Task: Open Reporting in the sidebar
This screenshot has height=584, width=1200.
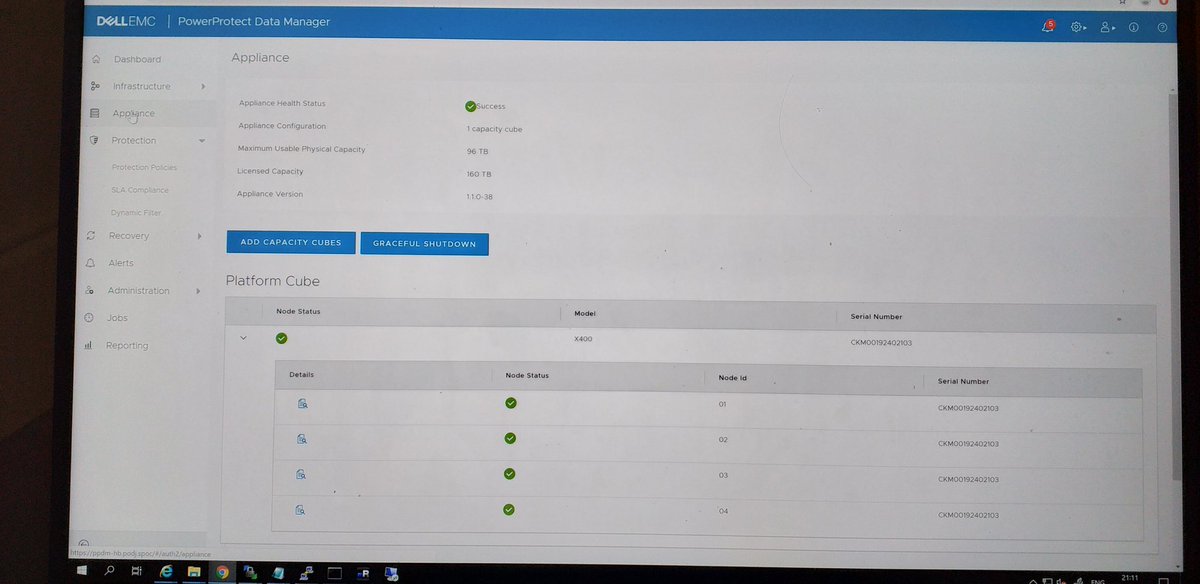Action: pyautogui.click(x=127, y=346)
